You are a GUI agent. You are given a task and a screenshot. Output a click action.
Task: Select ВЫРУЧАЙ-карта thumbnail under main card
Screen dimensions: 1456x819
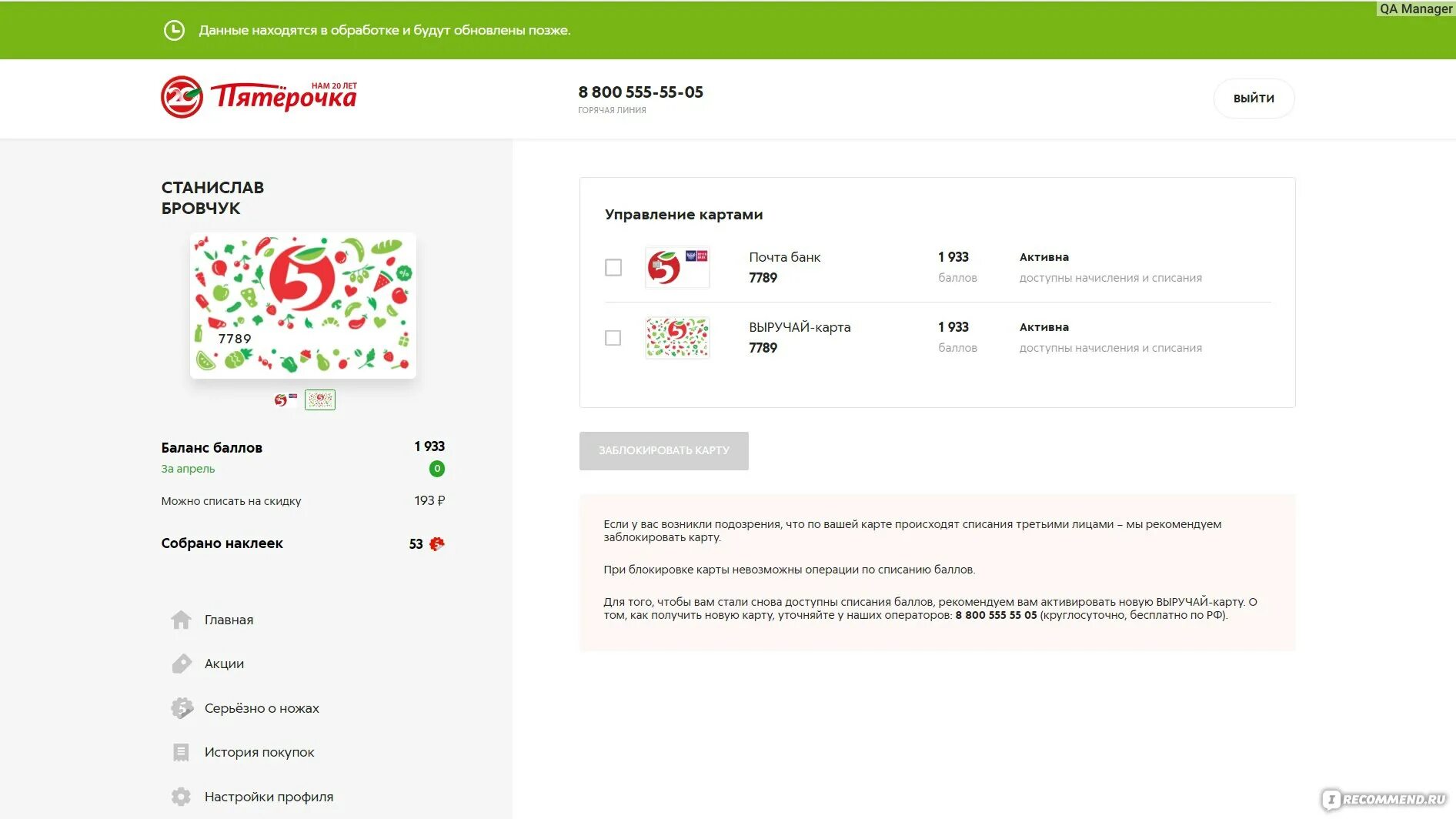coord(320,399)
